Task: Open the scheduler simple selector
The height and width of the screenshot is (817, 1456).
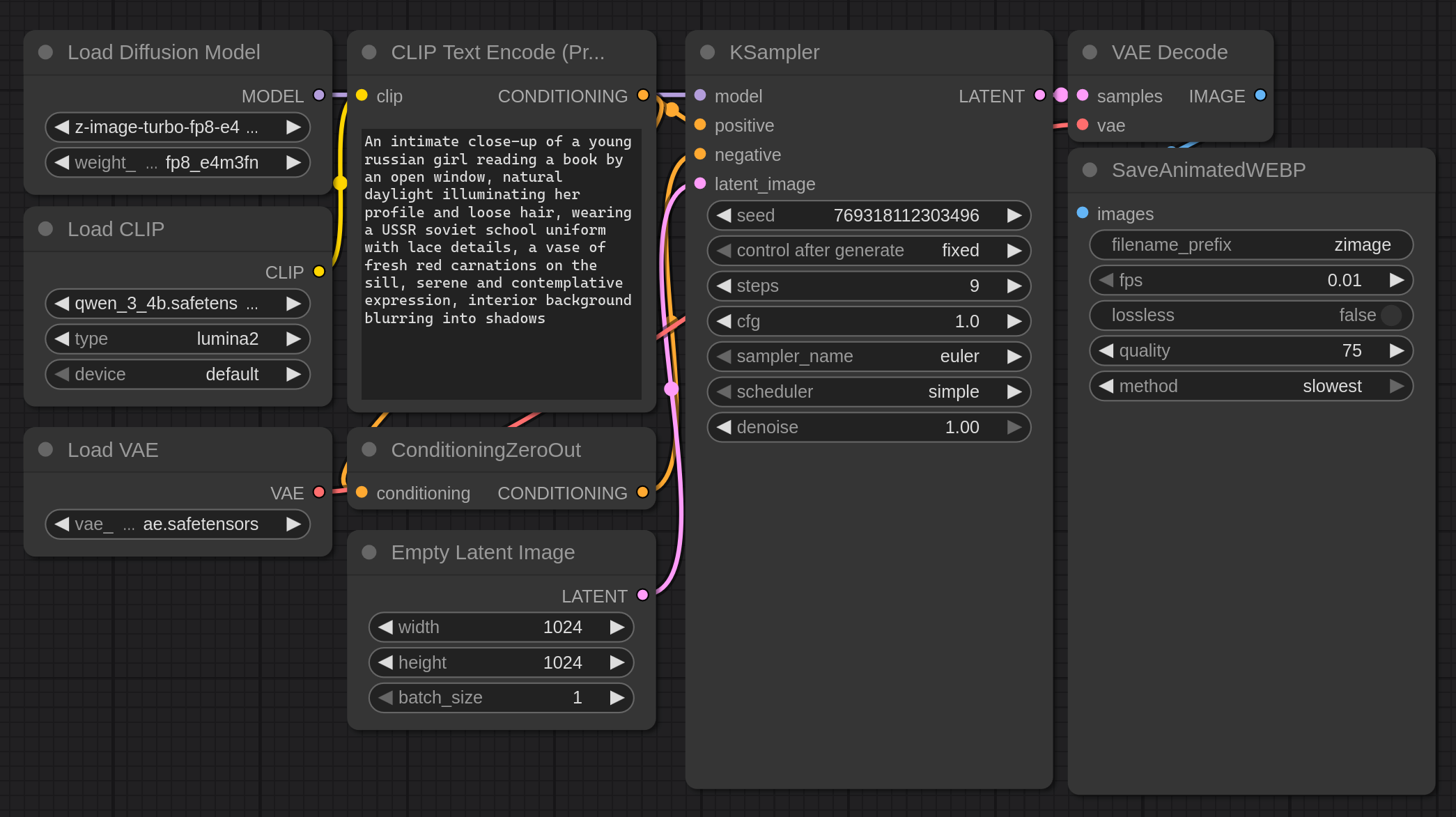Action: [868, 392]
